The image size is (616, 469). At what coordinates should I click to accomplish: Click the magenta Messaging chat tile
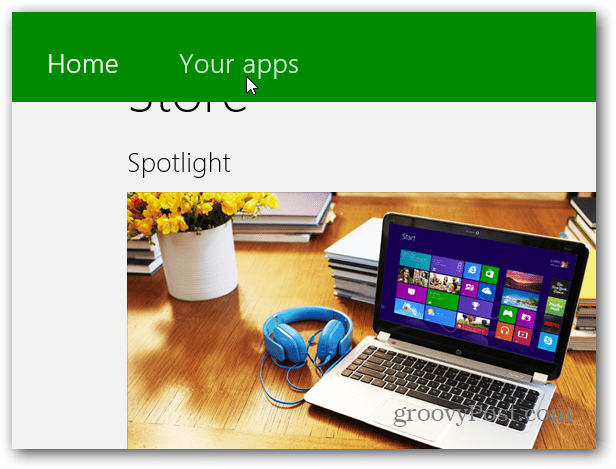(x=411, y=292)
